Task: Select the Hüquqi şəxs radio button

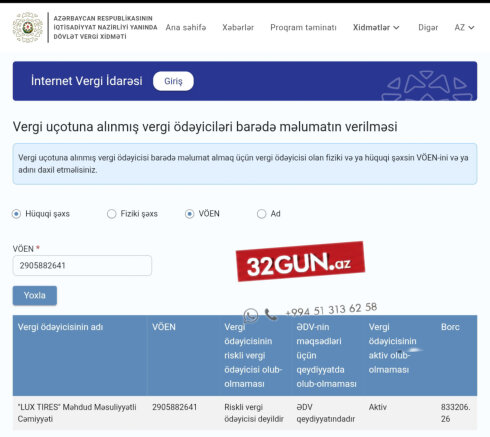Action: tap(16, 214)
